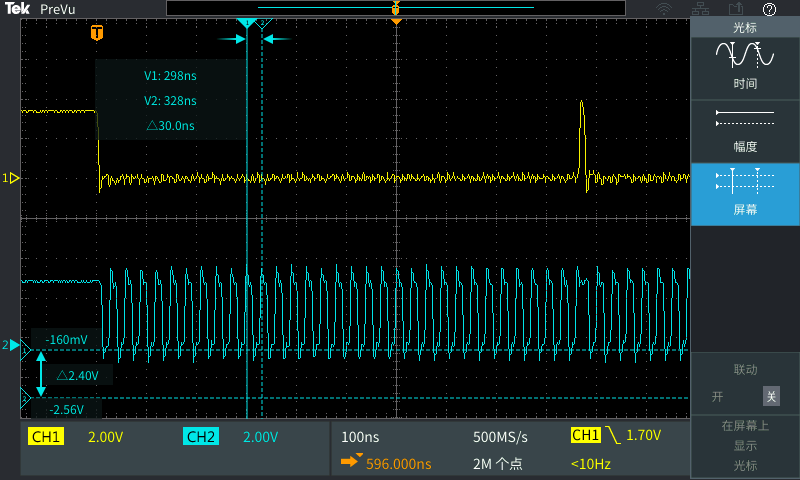Click the export/share icon in top bar
The image size is (800, 480).
[735, 9]
